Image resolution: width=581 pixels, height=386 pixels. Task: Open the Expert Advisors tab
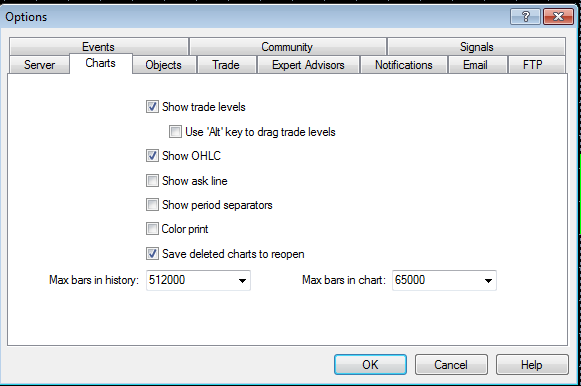pyautogui.click(x=308, y=65)
